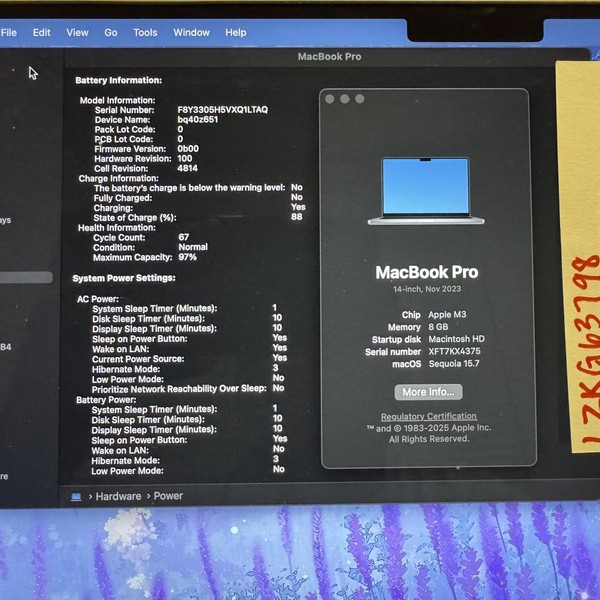Open the Window menu
The width and height of the screenshot is (600, 600).
point(191,33)
